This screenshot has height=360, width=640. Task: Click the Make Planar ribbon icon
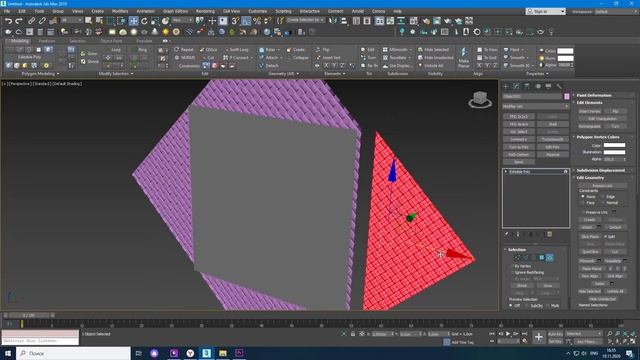pyautogui.click(x=464, y=57)
